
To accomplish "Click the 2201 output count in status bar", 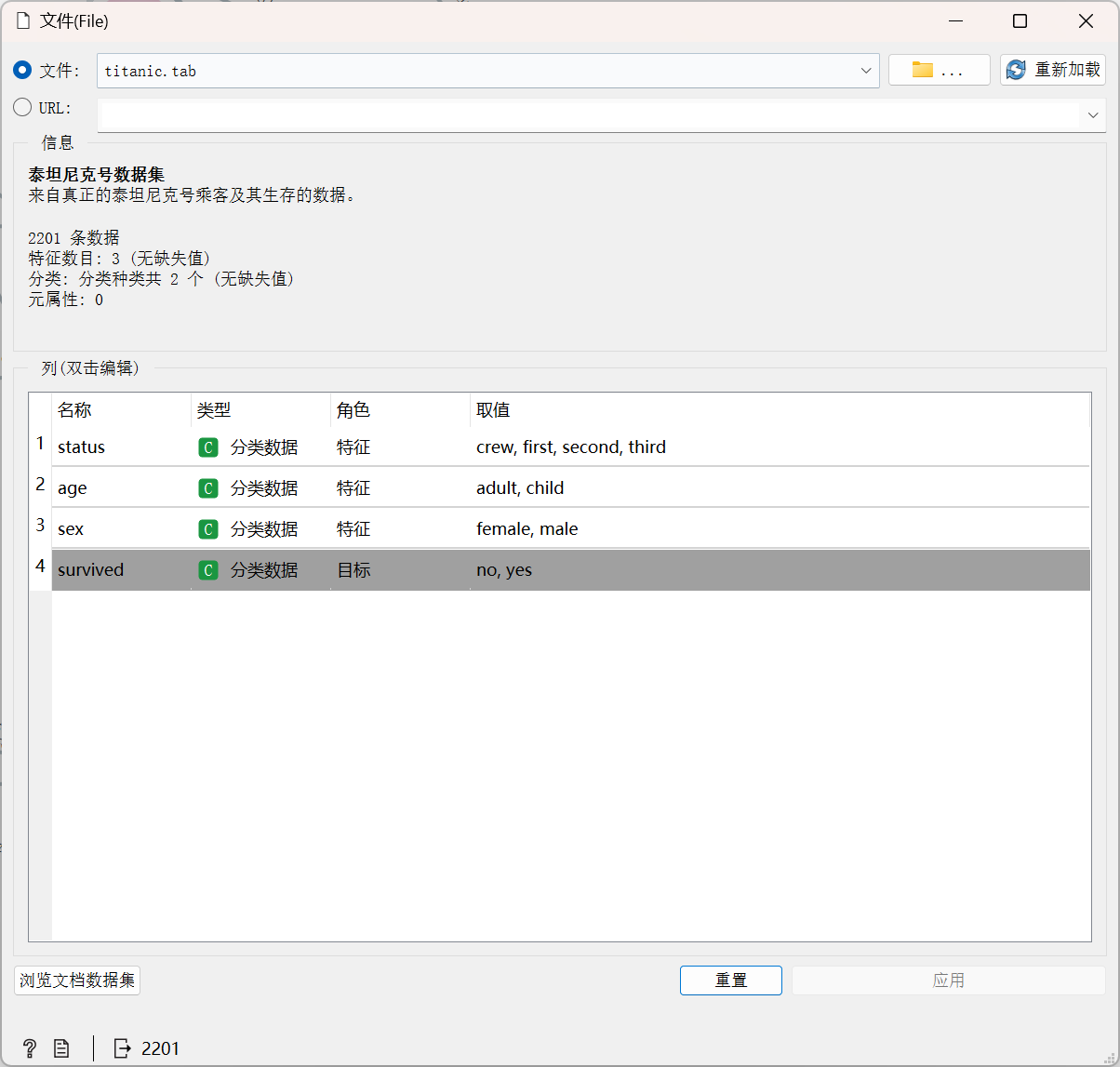I will click(160, 1048).
